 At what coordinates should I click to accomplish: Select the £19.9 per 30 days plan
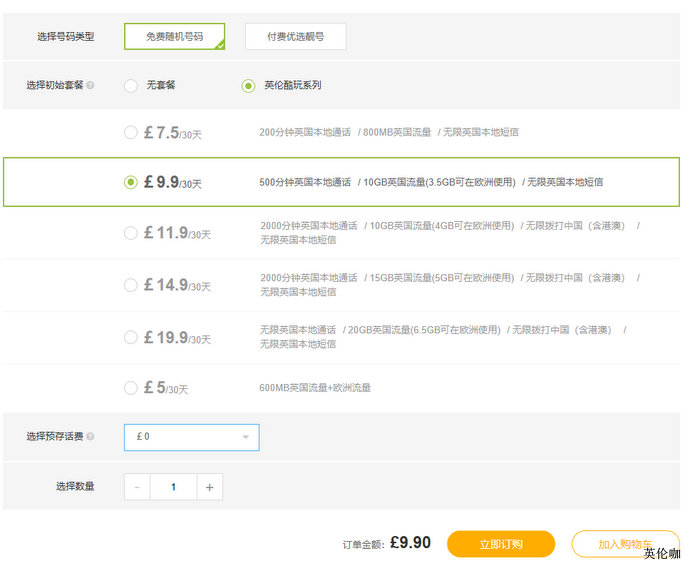click(131, 338)
